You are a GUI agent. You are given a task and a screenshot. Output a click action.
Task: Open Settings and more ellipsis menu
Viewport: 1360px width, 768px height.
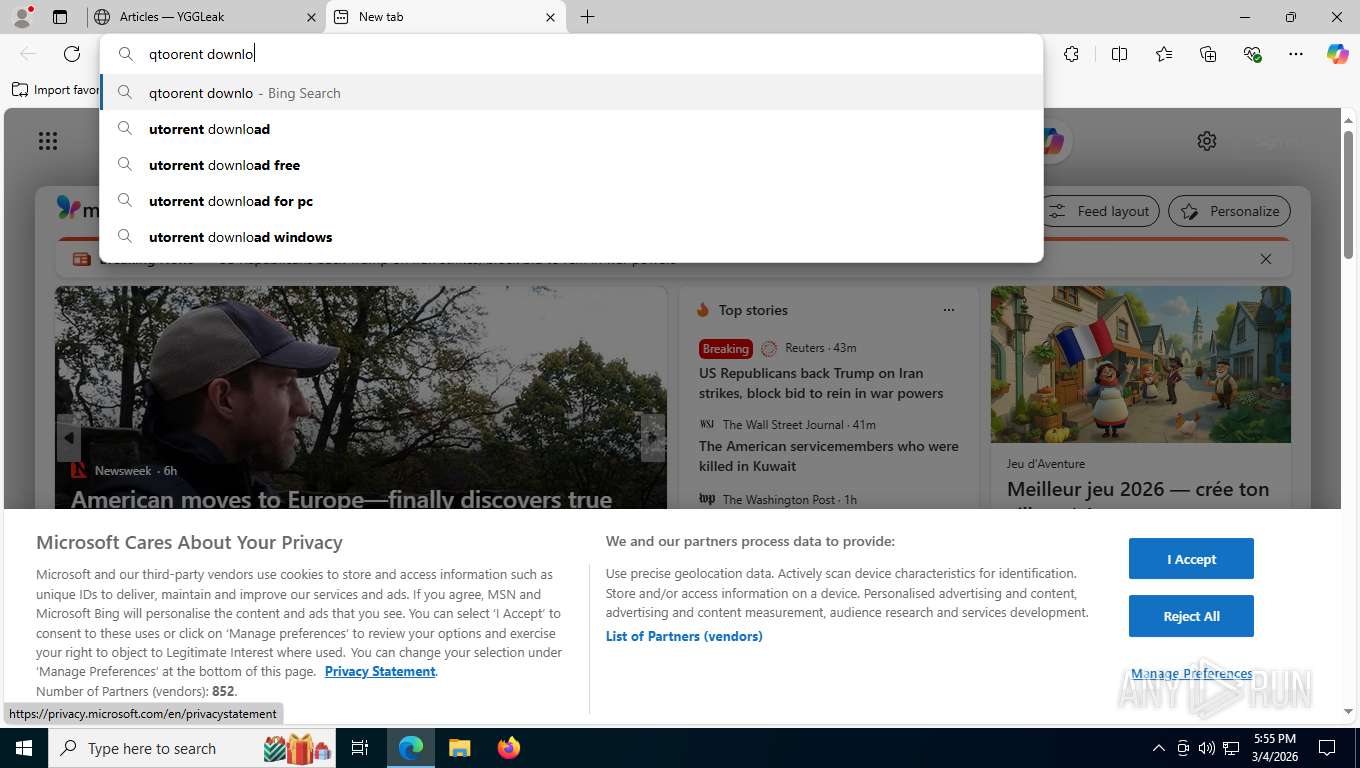1296,54
